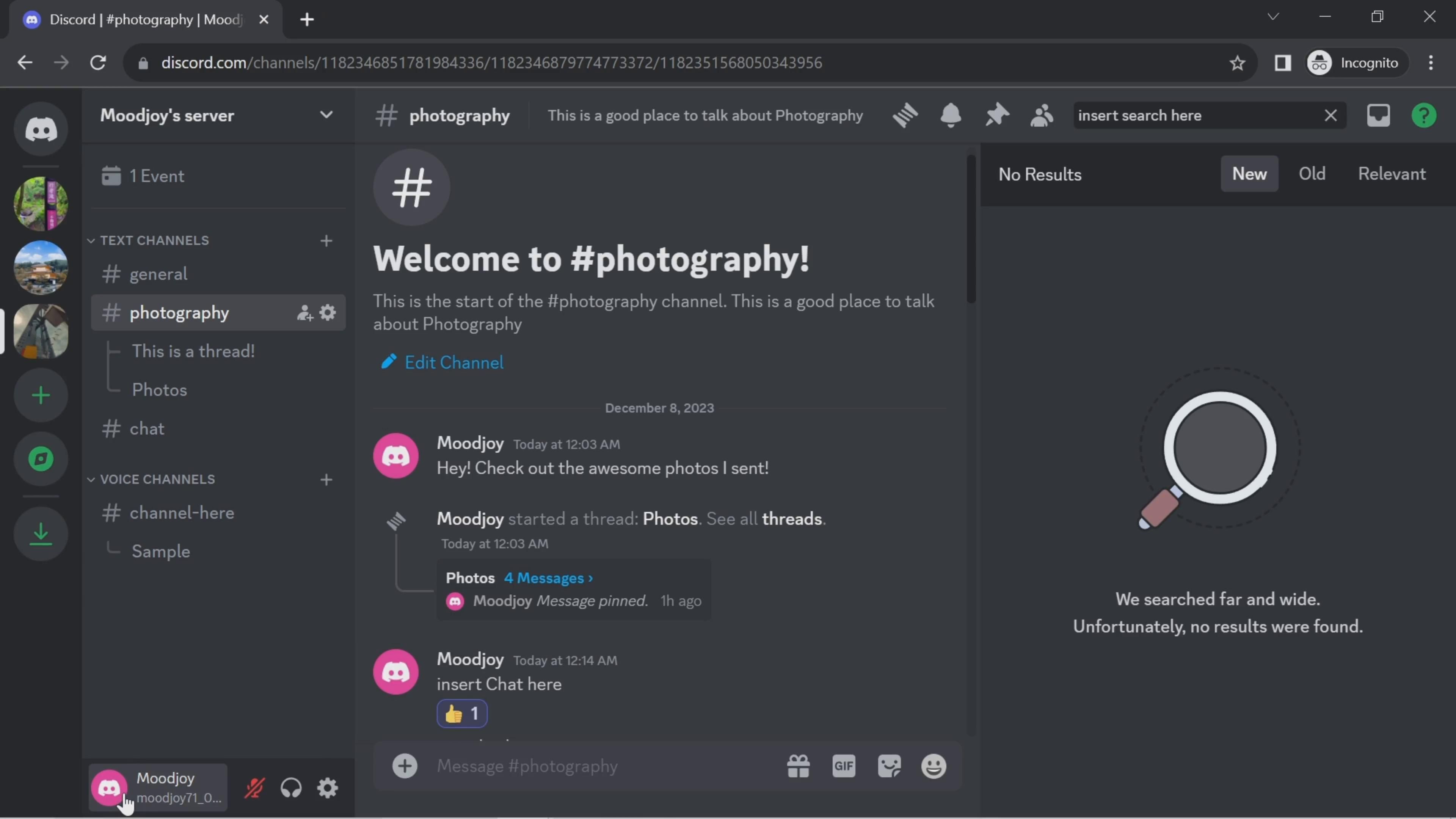Open the GIF picker

click(843, 766)
